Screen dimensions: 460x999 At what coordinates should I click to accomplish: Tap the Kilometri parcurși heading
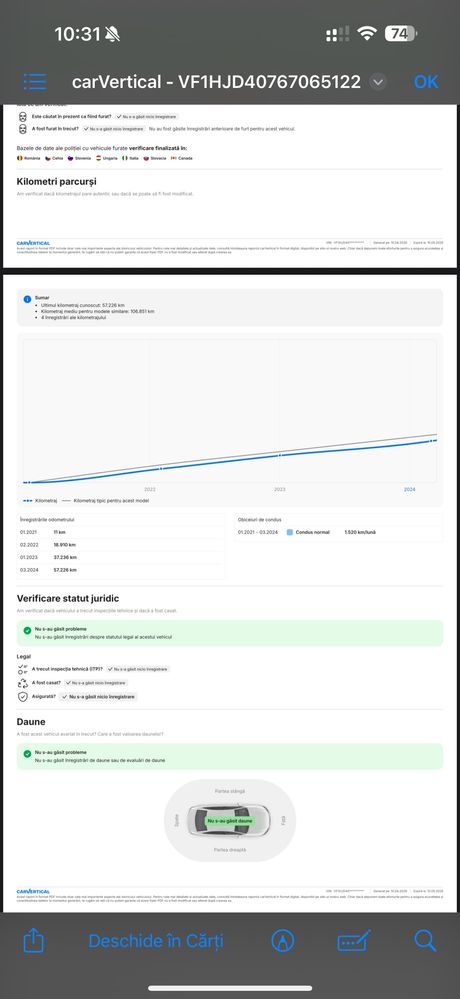coord(57,182)
